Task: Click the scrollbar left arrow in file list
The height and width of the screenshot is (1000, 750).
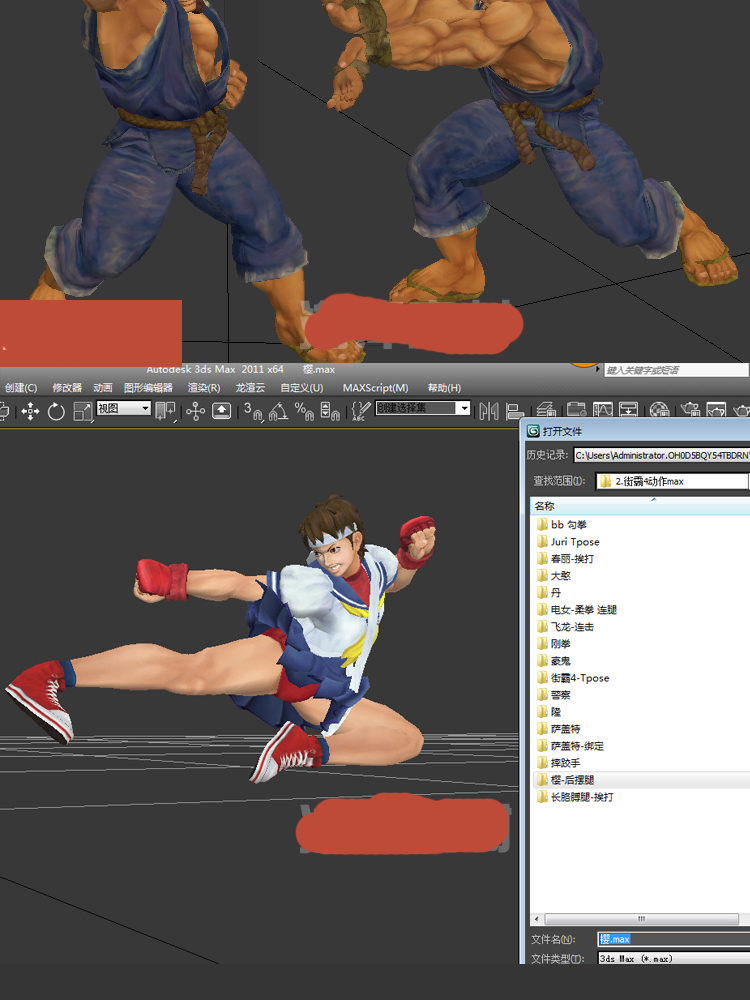Action: click(537, 919)
